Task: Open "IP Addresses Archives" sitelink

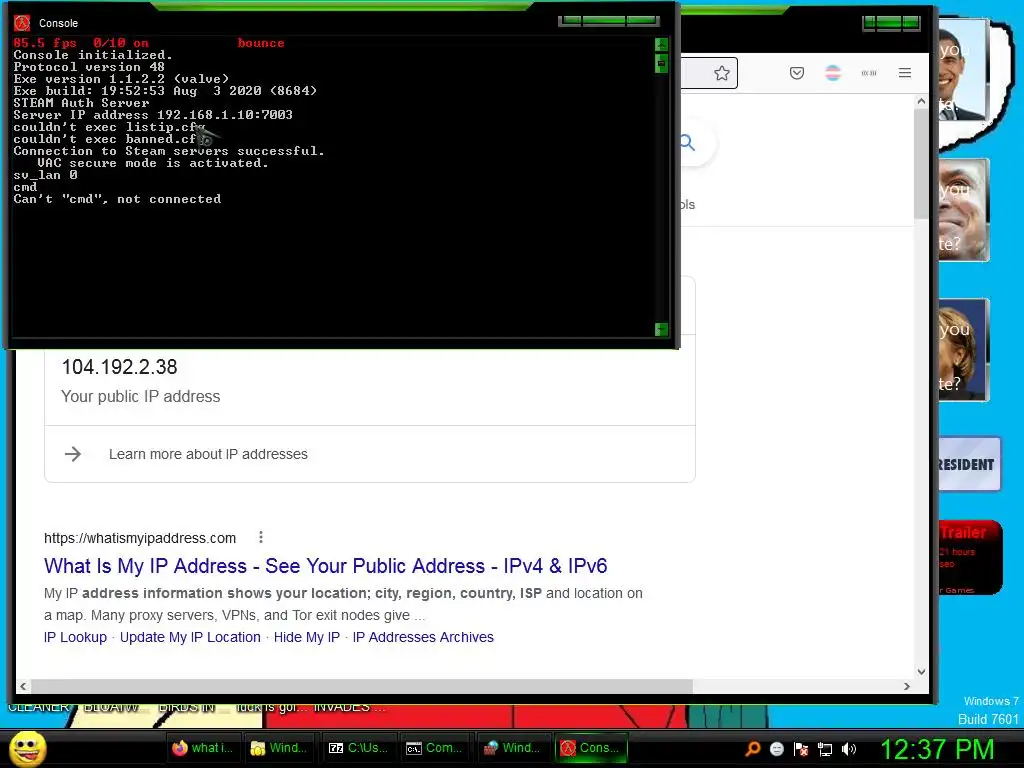Action: pos(423,637)
